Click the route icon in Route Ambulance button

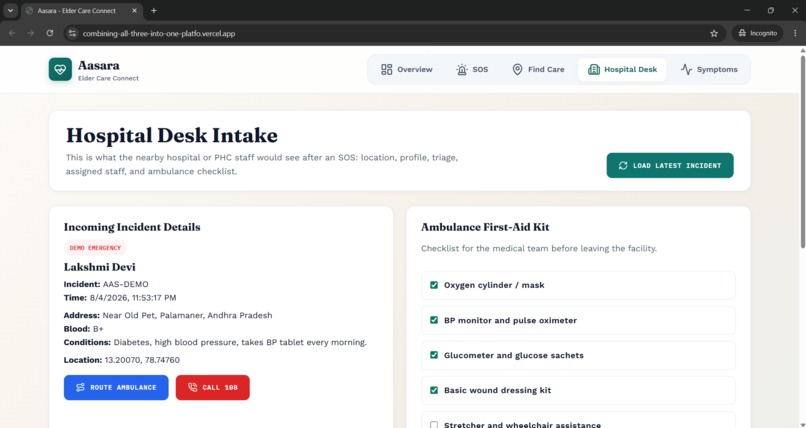tap(80, 387)
